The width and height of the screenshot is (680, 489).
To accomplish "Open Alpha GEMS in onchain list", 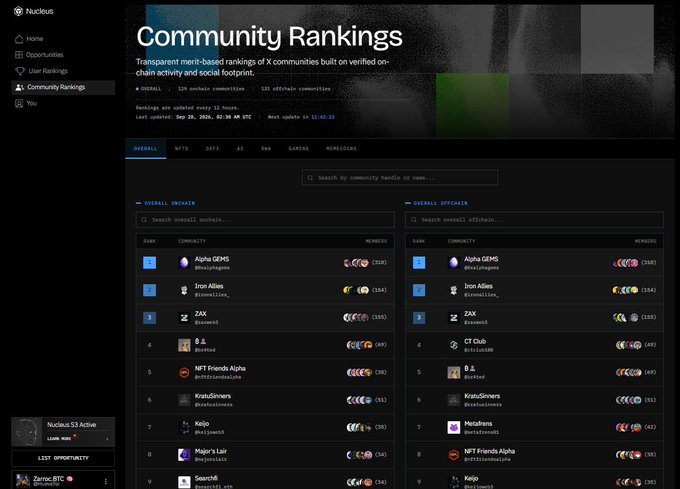I will (265, 263).
